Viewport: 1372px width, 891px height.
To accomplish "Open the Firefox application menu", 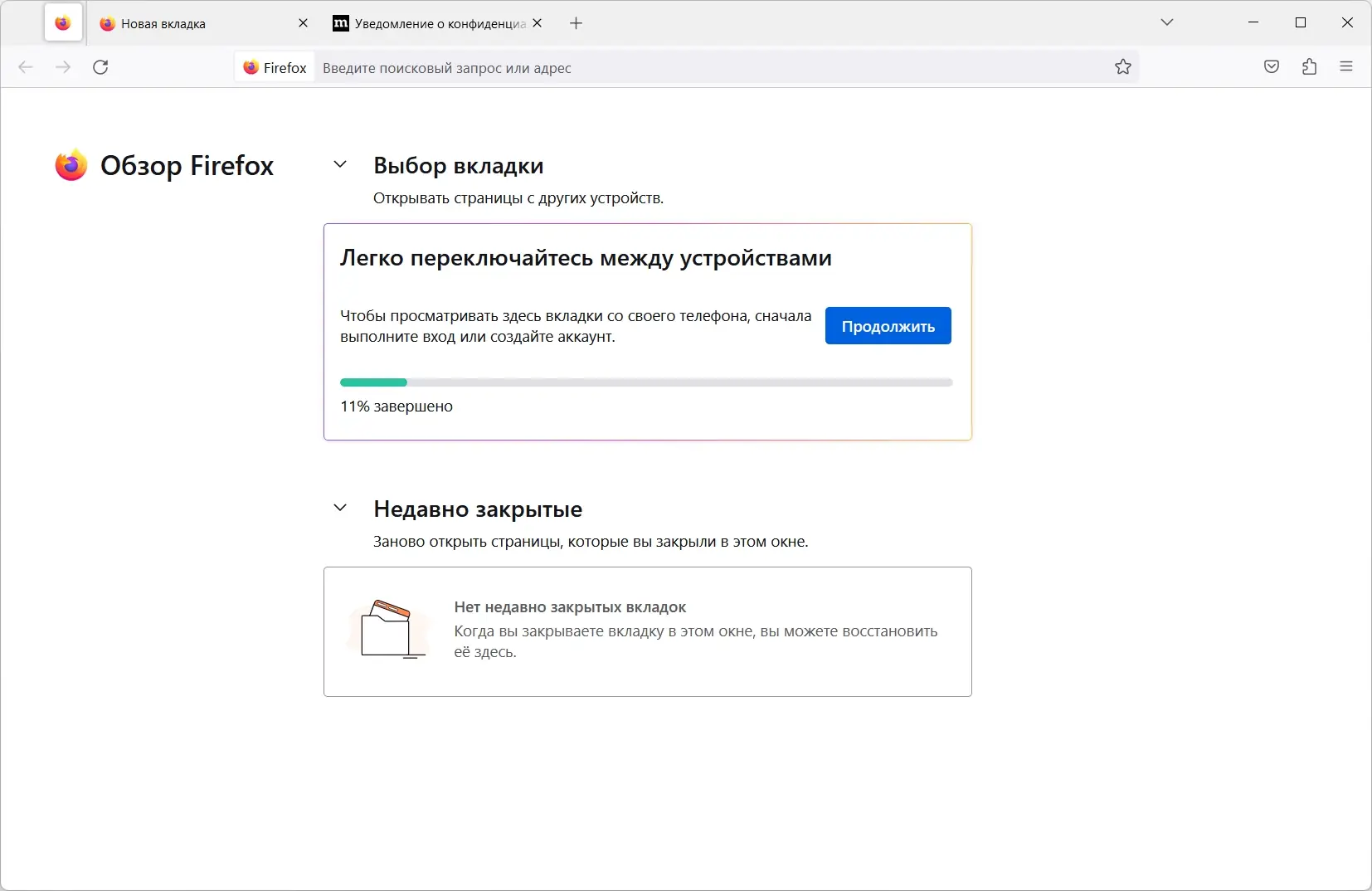I will tap(1346, 67).
